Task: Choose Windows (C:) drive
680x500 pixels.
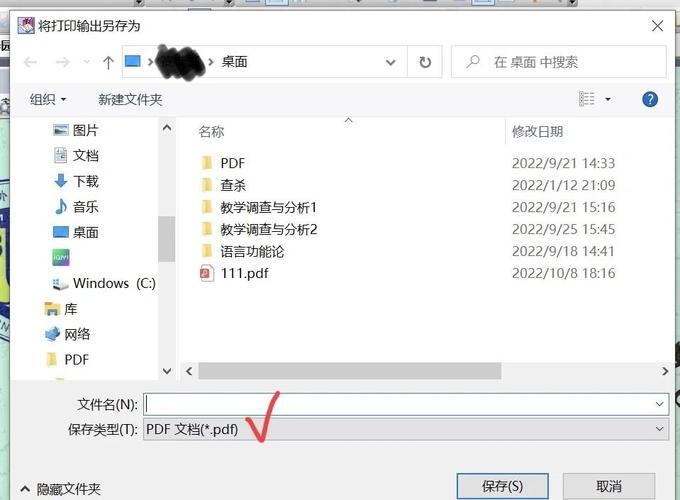Action: tap(104, 284)
